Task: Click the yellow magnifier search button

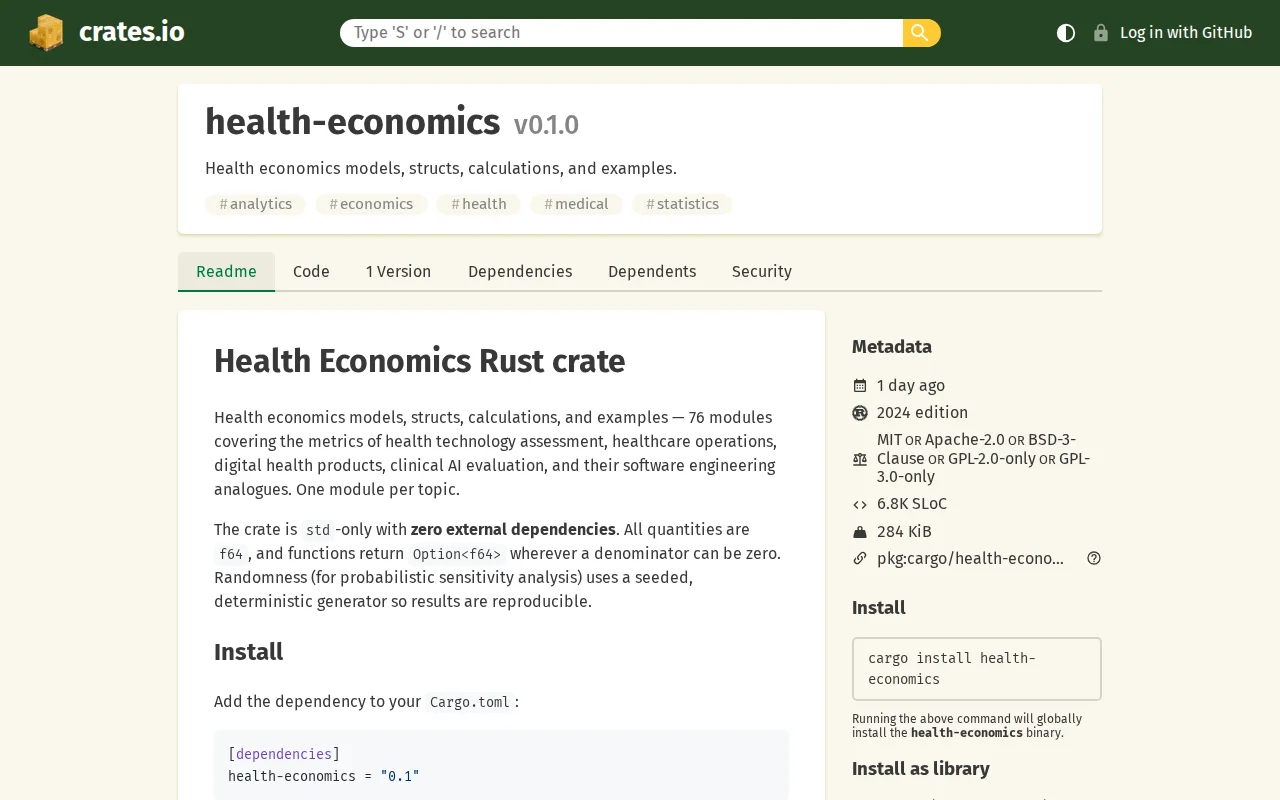Action: (921, 33)
